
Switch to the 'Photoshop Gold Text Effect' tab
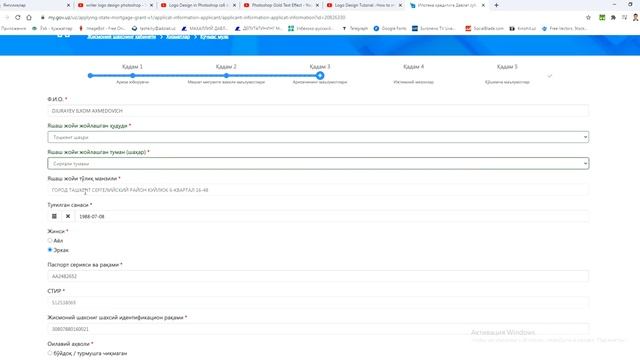tap(280, 5)
